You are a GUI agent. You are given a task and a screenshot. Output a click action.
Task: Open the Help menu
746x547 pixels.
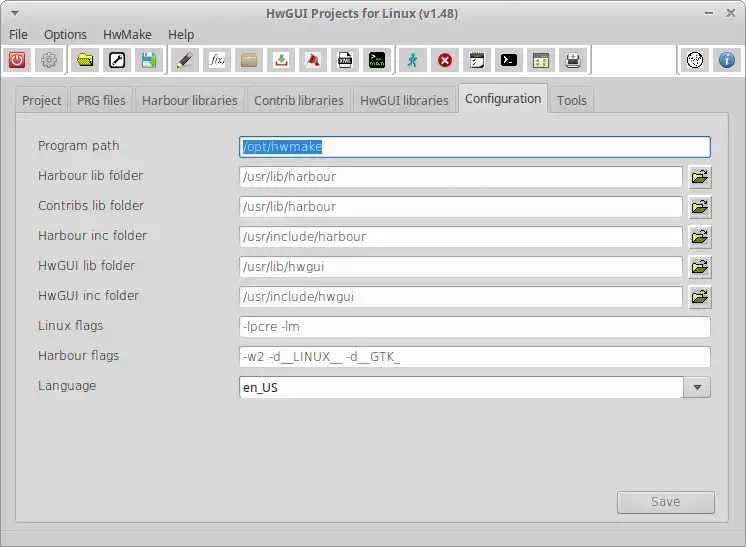(x=181, y=35)
